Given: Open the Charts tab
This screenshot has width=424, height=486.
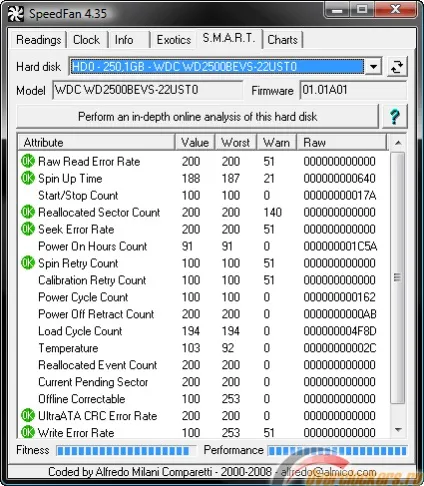Looking at the screenshot, I should [282, 40].
